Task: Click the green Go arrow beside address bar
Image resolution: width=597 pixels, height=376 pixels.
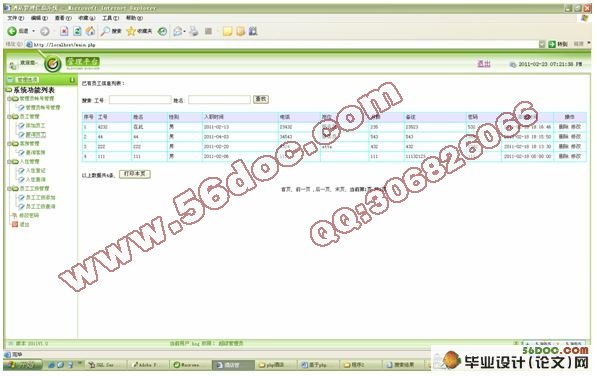Action: (552, 45)
